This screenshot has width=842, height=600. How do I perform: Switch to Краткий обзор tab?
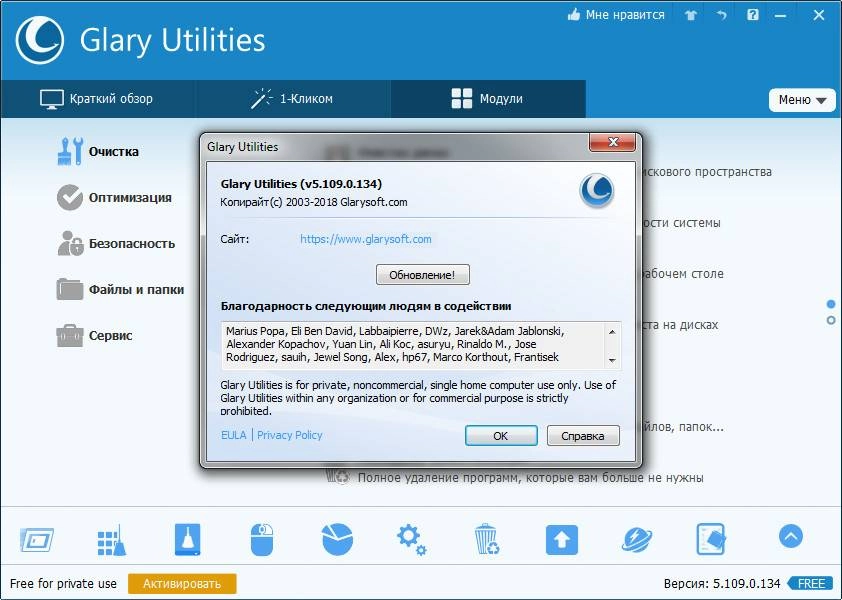(x=97, y=99)
